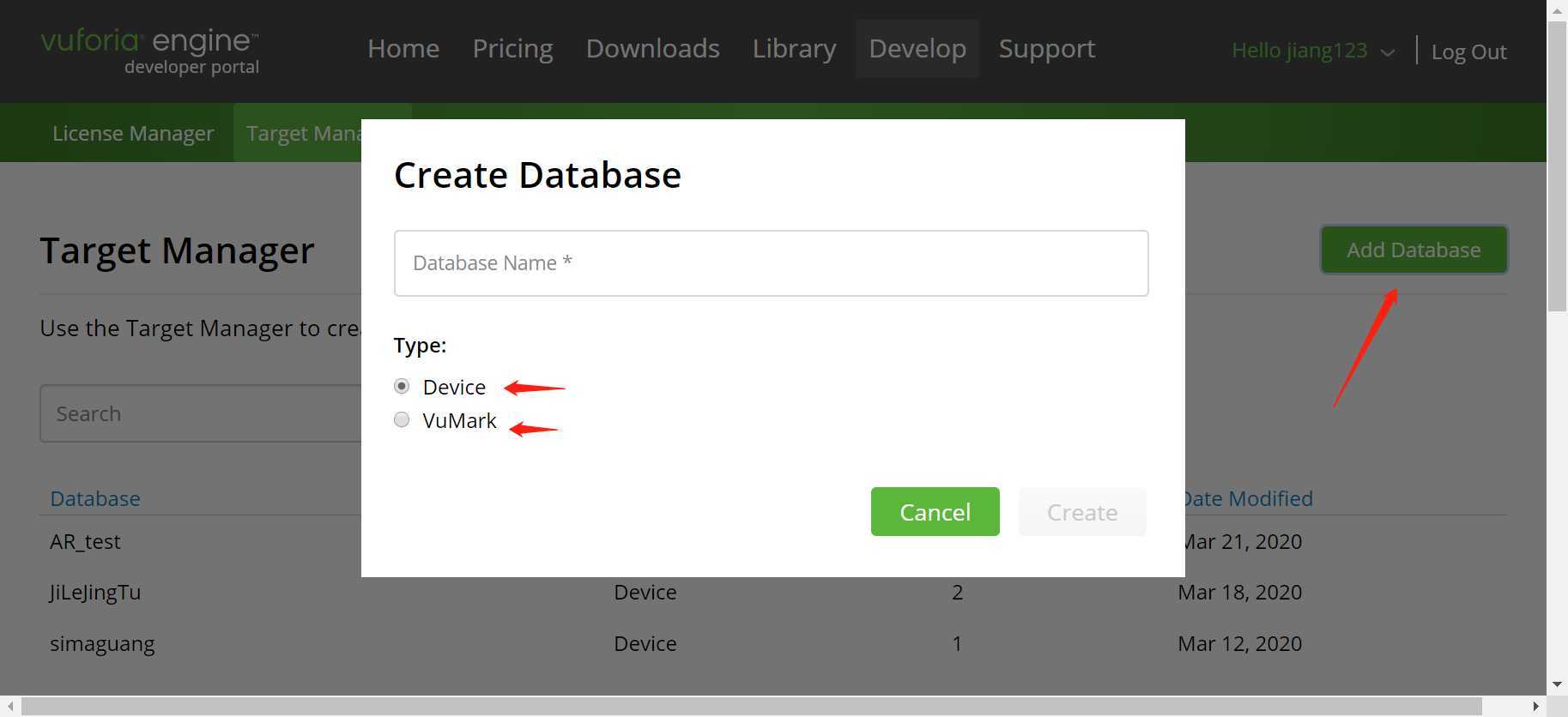
Task: Click the Create button in dialog
Action: click(x=1082, y=512)
